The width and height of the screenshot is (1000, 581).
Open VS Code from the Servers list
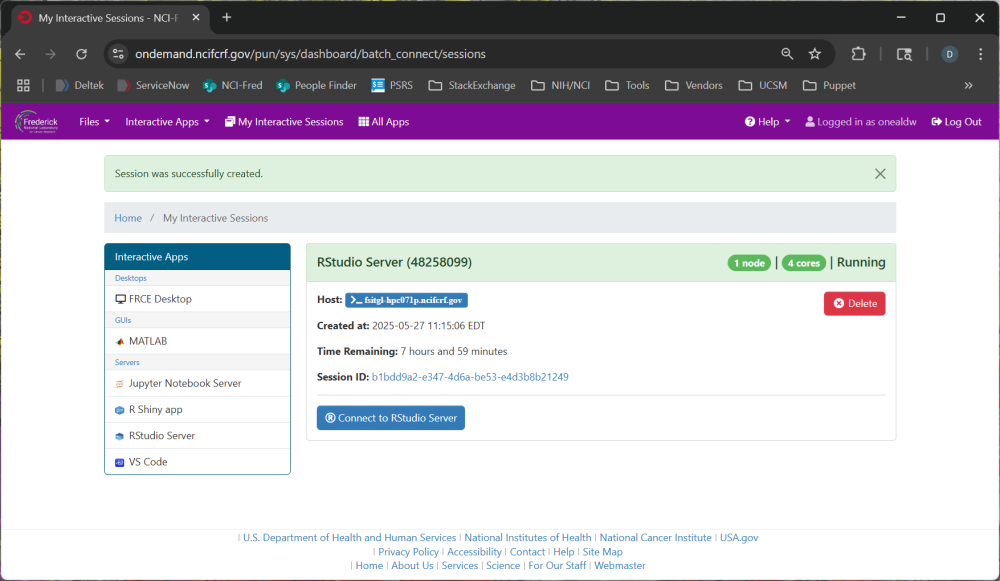point(147,462)
